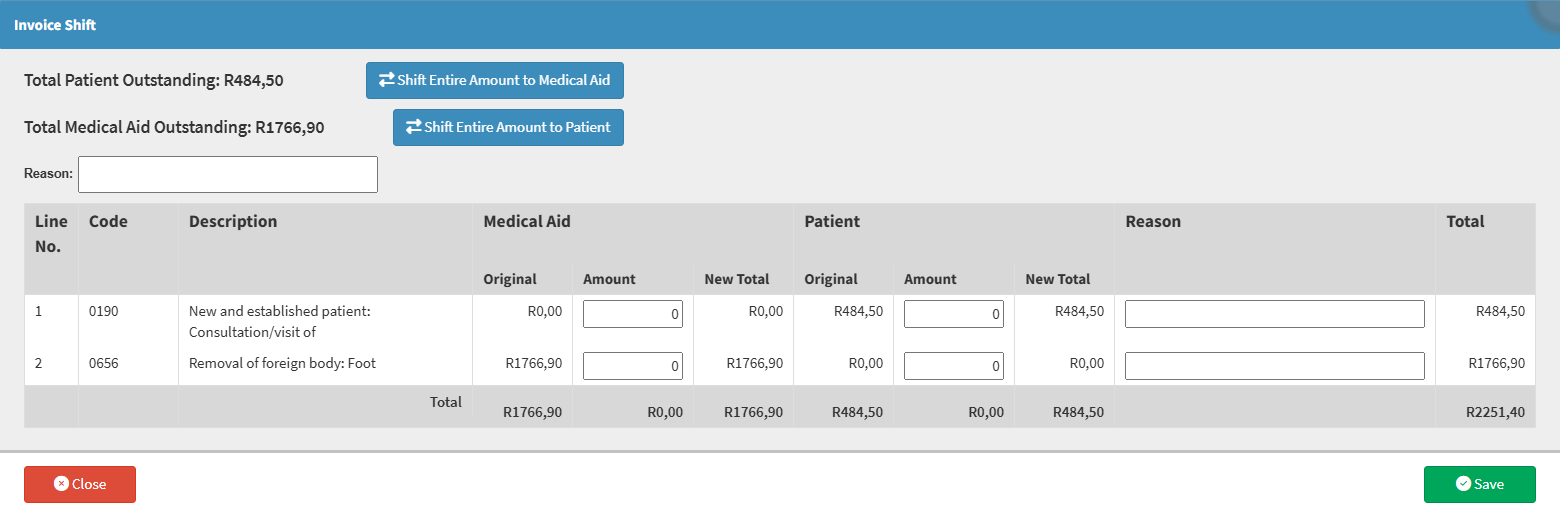Screen dimensions: 1560x515
Task: Click the Reason: label above the table
Action: (49, 173)
